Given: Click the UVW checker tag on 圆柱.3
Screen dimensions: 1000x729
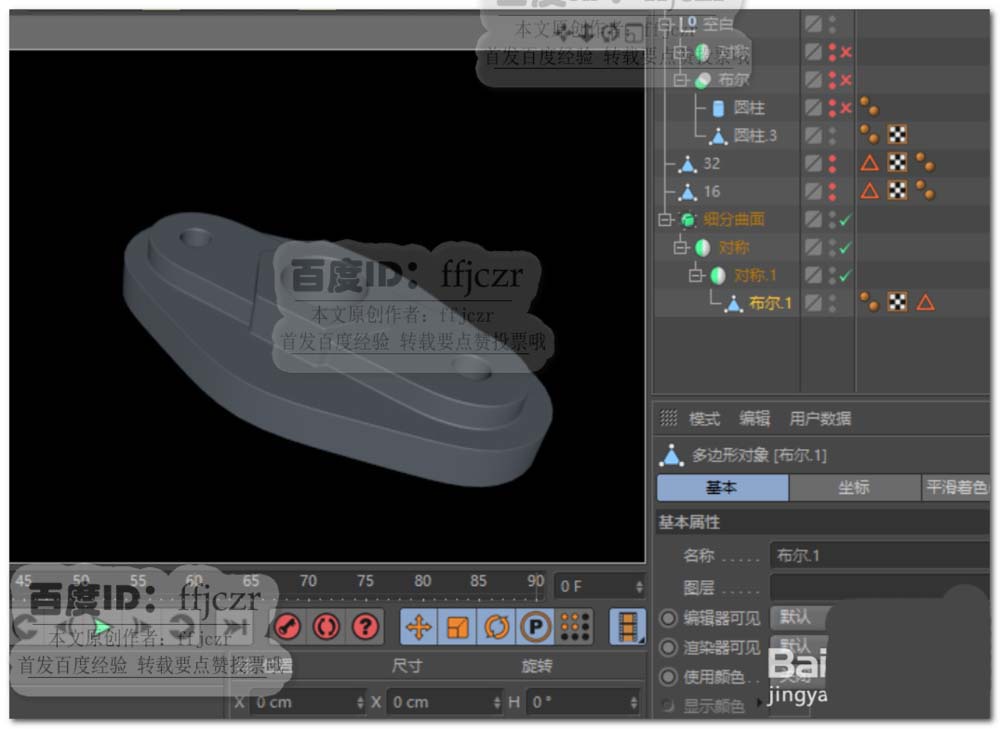Looking at the screenshot, I should [x=897, y=135].
